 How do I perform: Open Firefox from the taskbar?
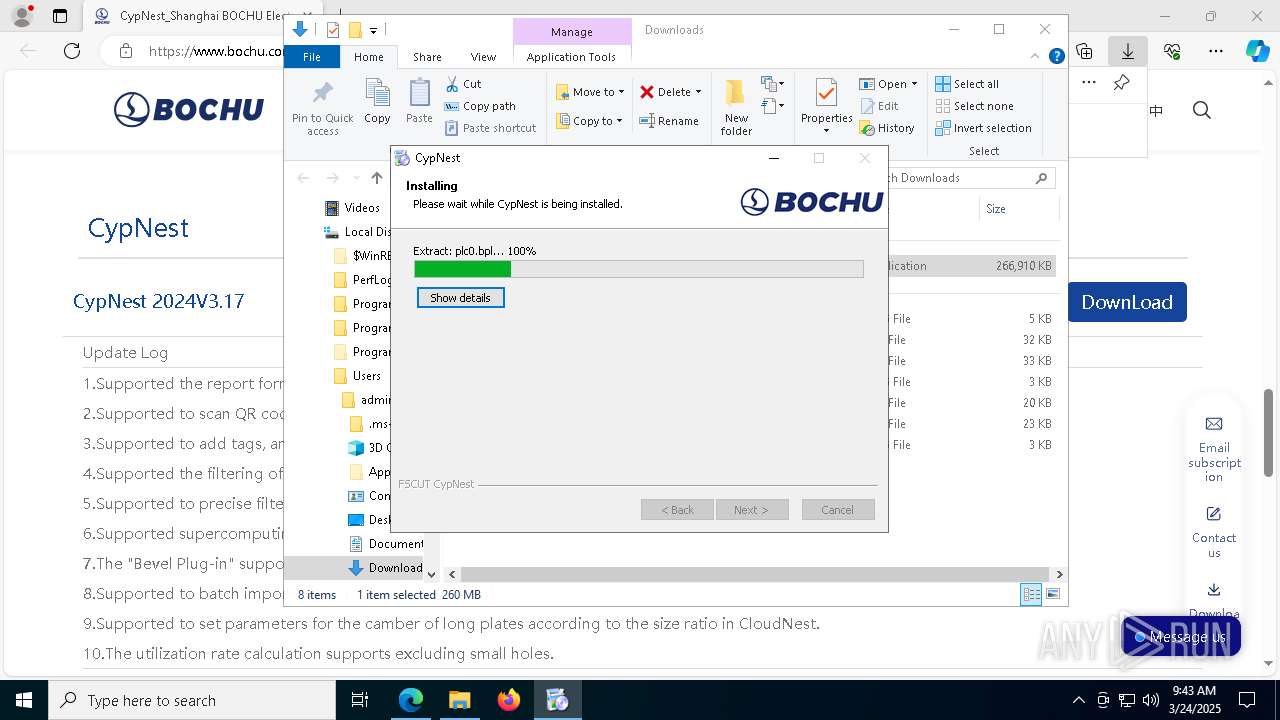click(x=509, y=700)
